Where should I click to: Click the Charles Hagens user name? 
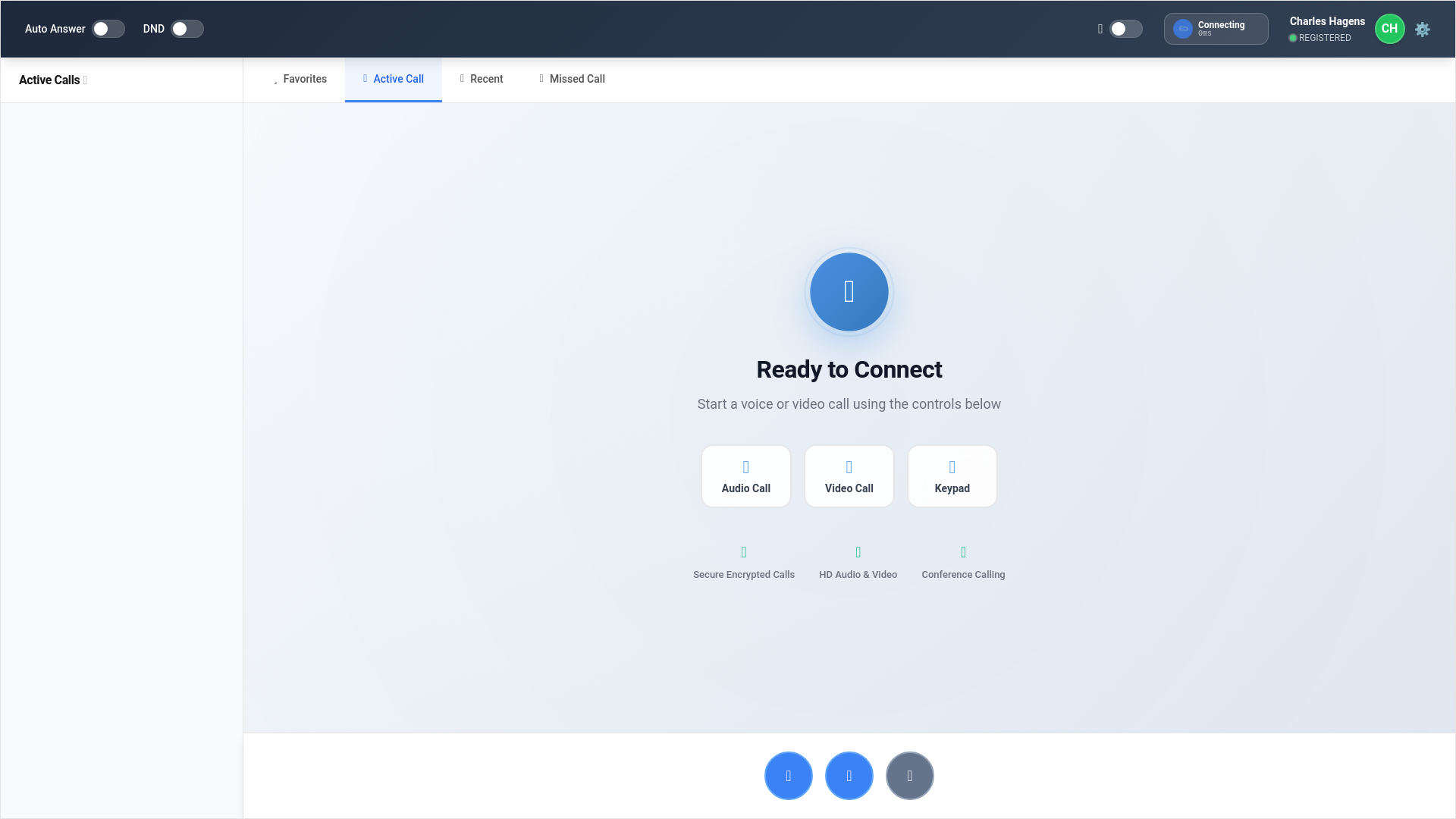pos(1327,21)
